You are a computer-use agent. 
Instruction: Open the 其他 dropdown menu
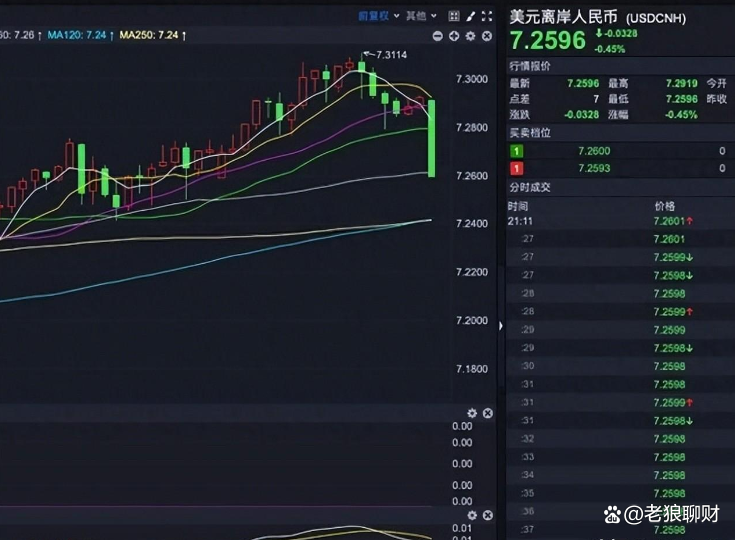pyautogui.click(x=421, y=16)
